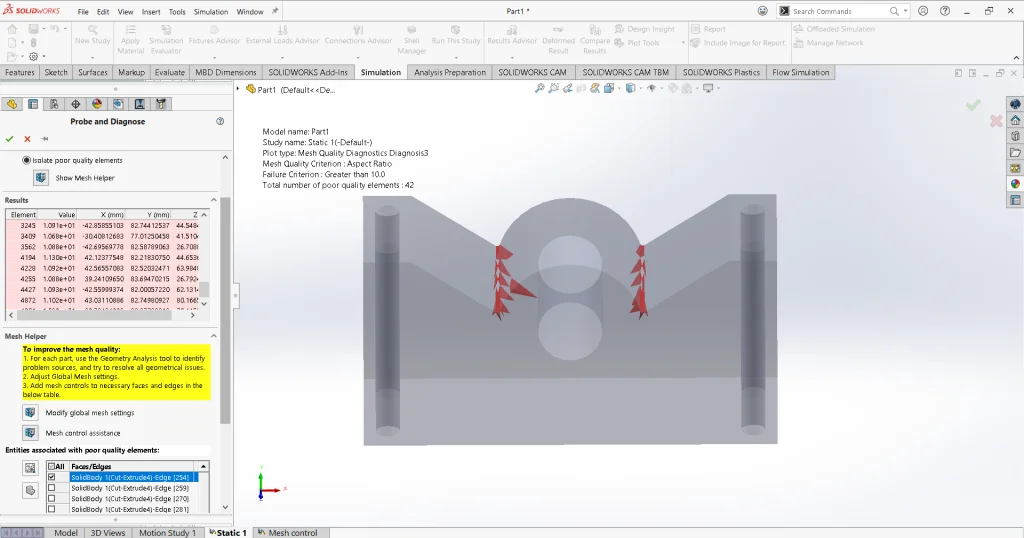The image size is (1024, 538).
Task: Select the element 4194 result row
Action: pos(104,257)
